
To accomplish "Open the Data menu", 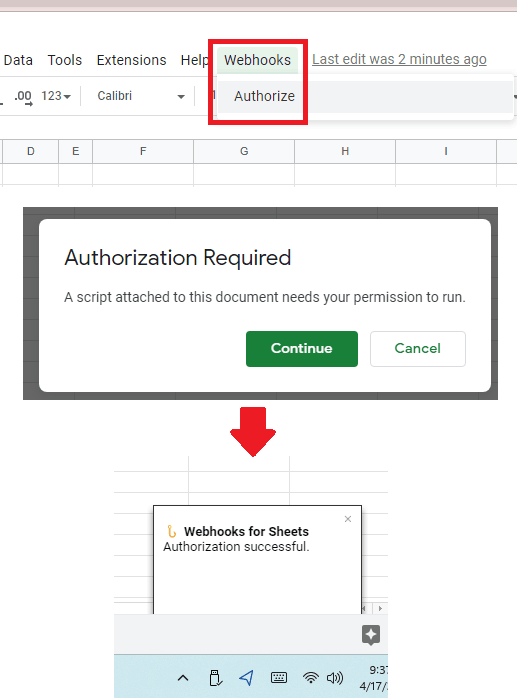I will click(x=18, y=60).
